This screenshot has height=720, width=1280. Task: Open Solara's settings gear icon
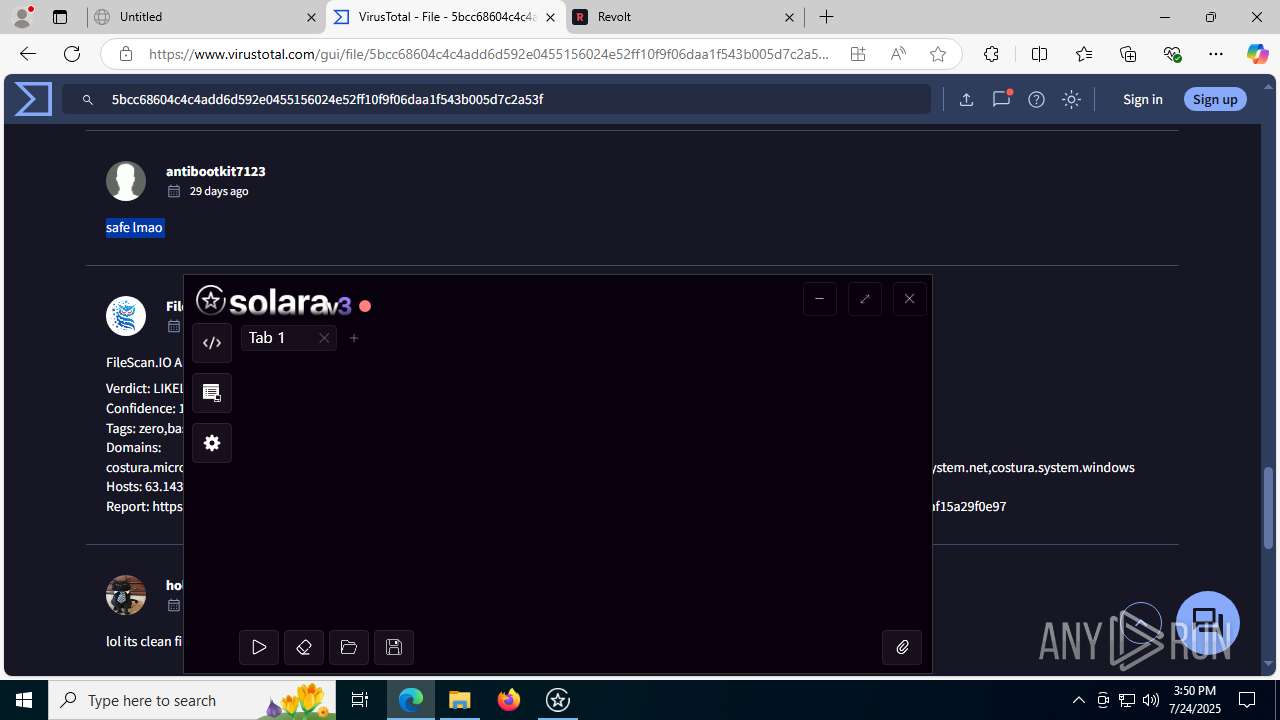[x=212, y=443]
